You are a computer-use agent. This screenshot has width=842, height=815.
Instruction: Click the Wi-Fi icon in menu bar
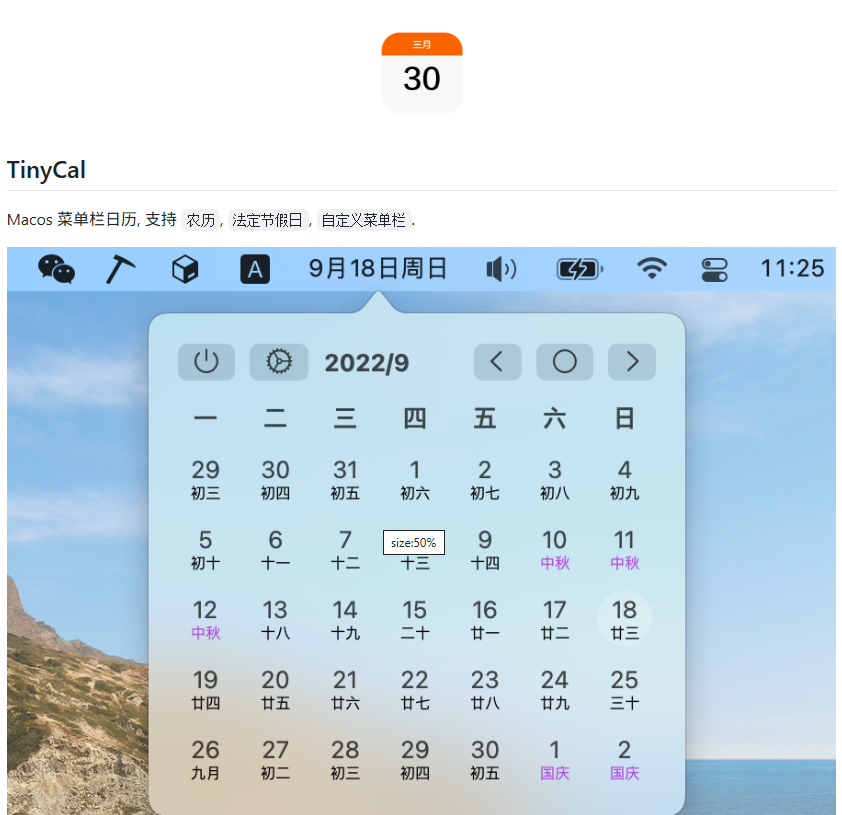pos(652,269)
